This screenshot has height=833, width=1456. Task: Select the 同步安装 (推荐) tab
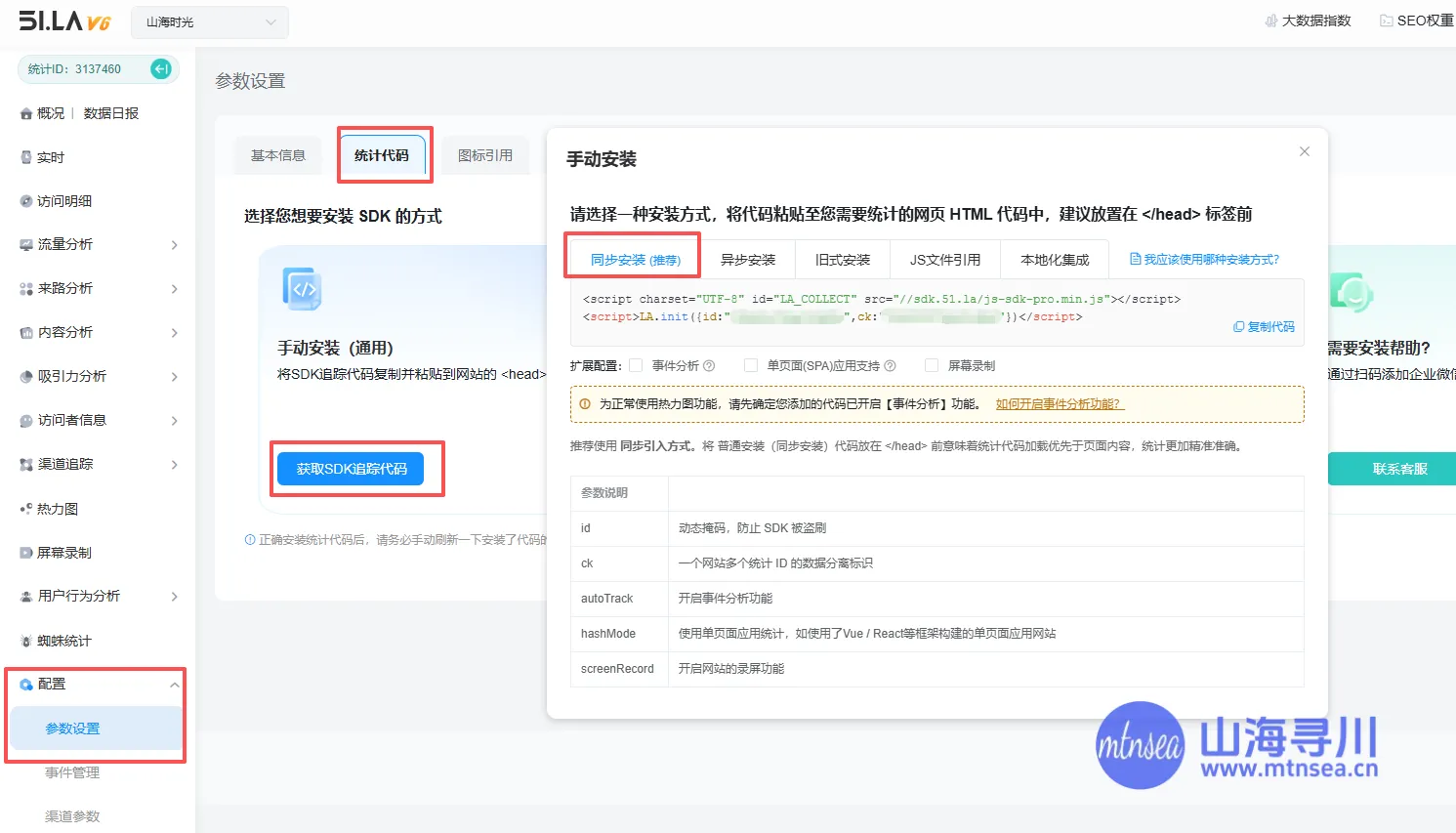click(635, 260)
